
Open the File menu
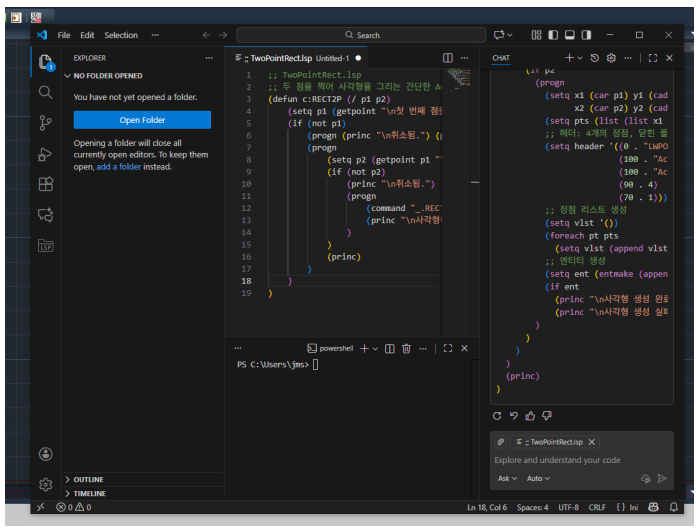[x=64, y=35]
